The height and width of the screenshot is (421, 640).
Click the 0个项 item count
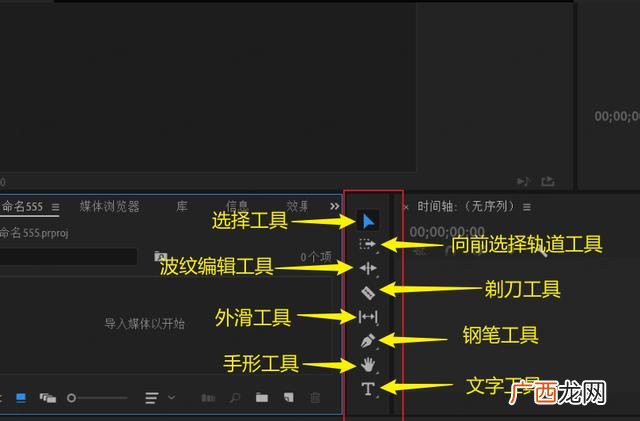tap(316, 257)
